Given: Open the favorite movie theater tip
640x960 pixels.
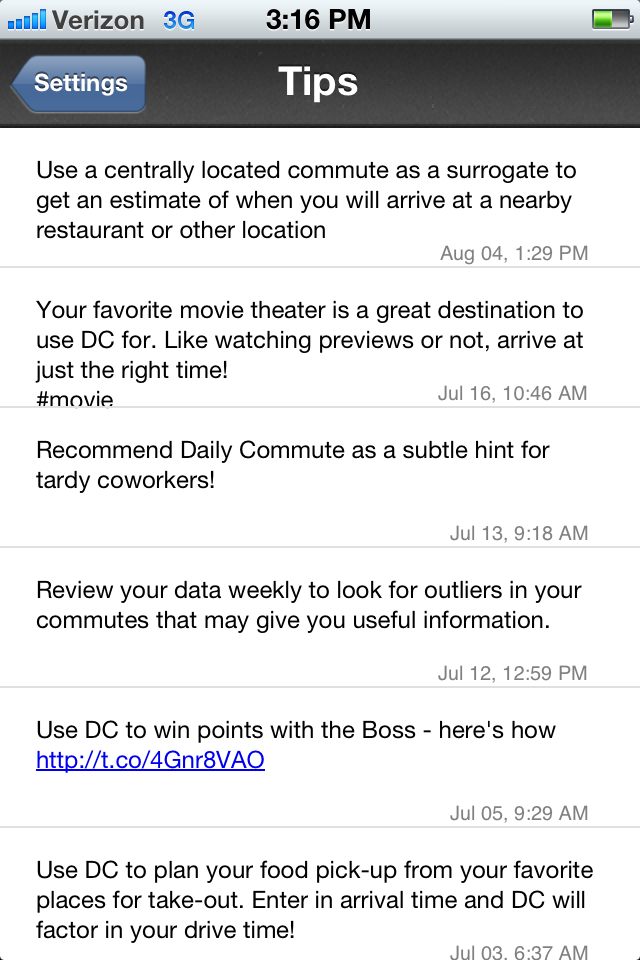Looking at the screenshot, I should pos(309,340).
